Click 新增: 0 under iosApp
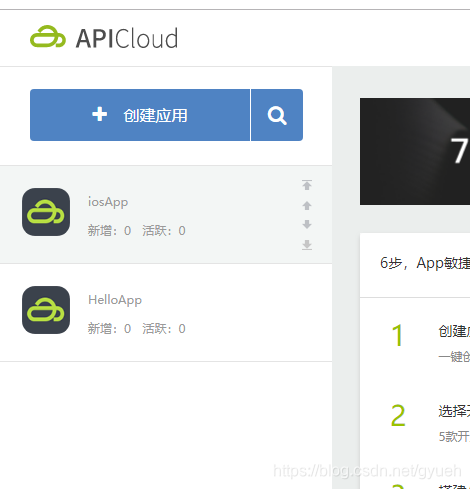Viewport: 470px width, 489px height. click(109, 230)
